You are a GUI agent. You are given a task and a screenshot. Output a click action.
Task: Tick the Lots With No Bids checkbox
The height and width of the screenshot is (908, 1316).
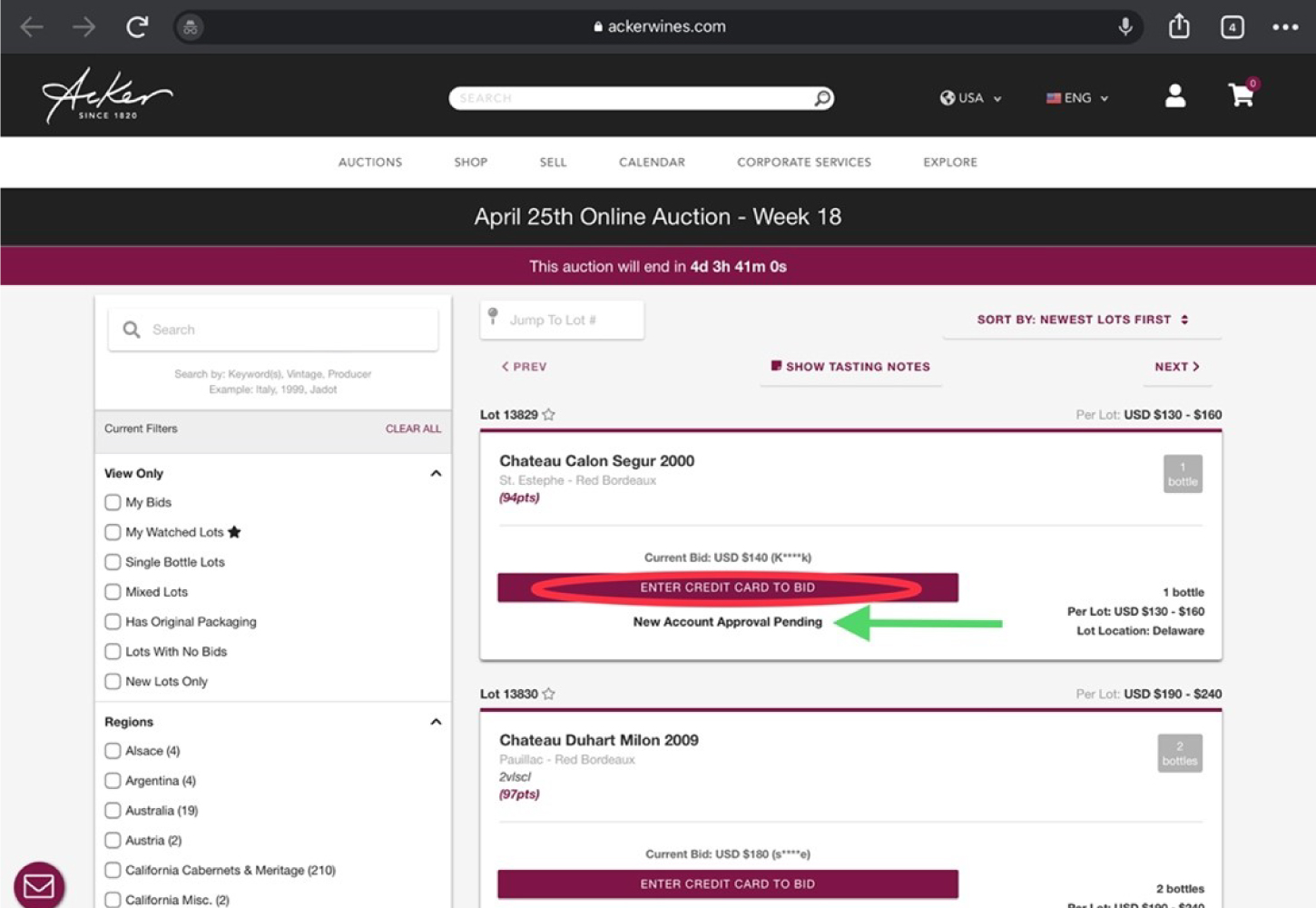tap(113, 652)
